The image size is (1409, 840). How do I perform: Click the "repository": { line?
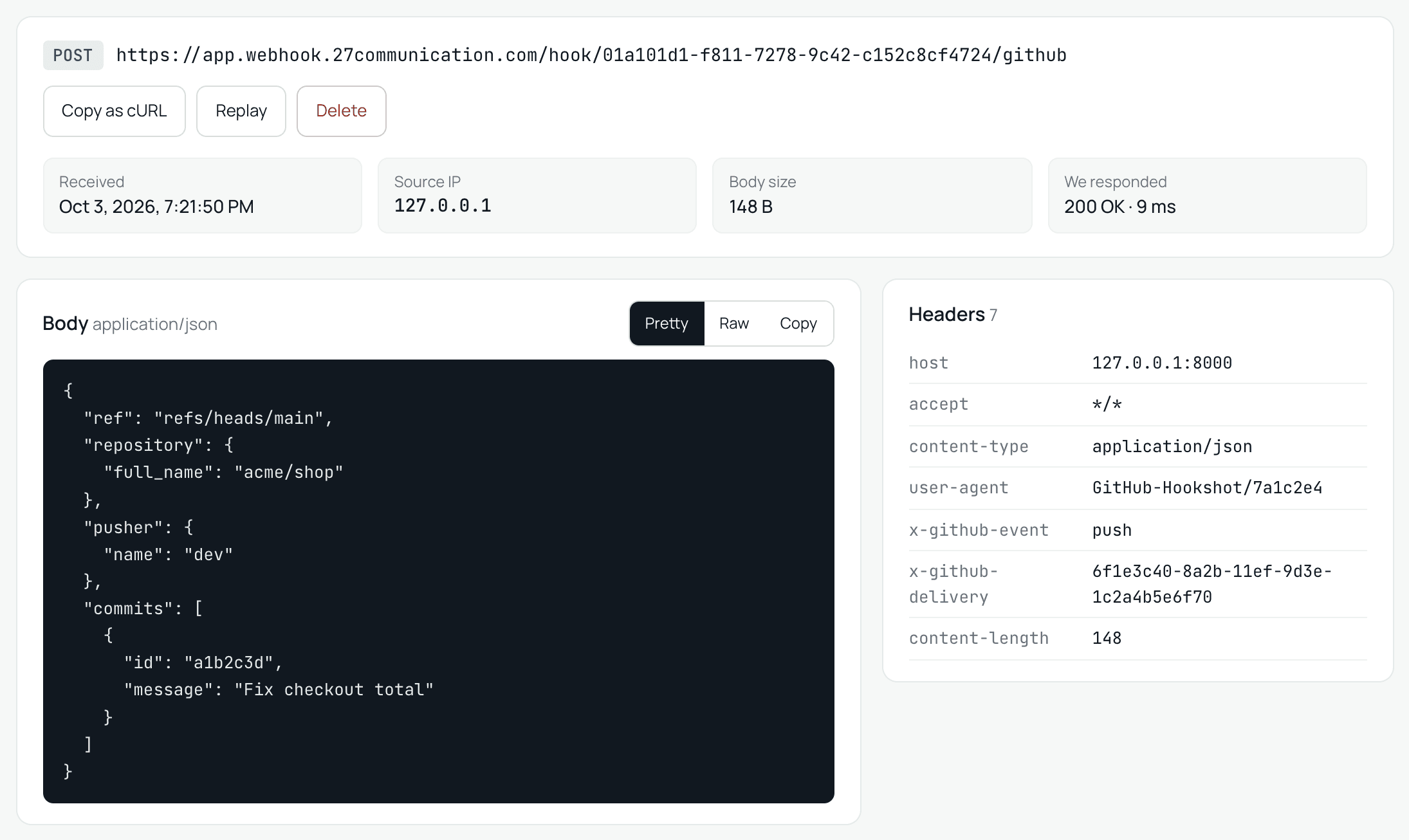coord(159,445)
